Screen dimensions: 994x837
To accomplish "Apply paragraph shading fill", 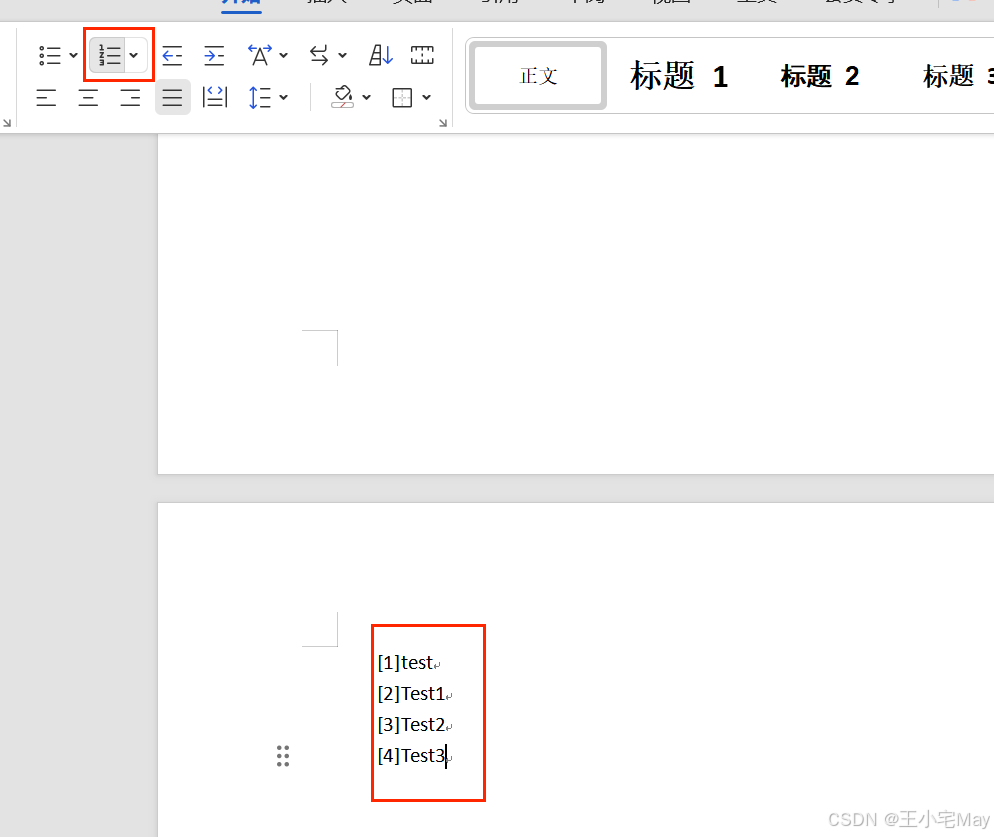I will click(x=343, y=97).
